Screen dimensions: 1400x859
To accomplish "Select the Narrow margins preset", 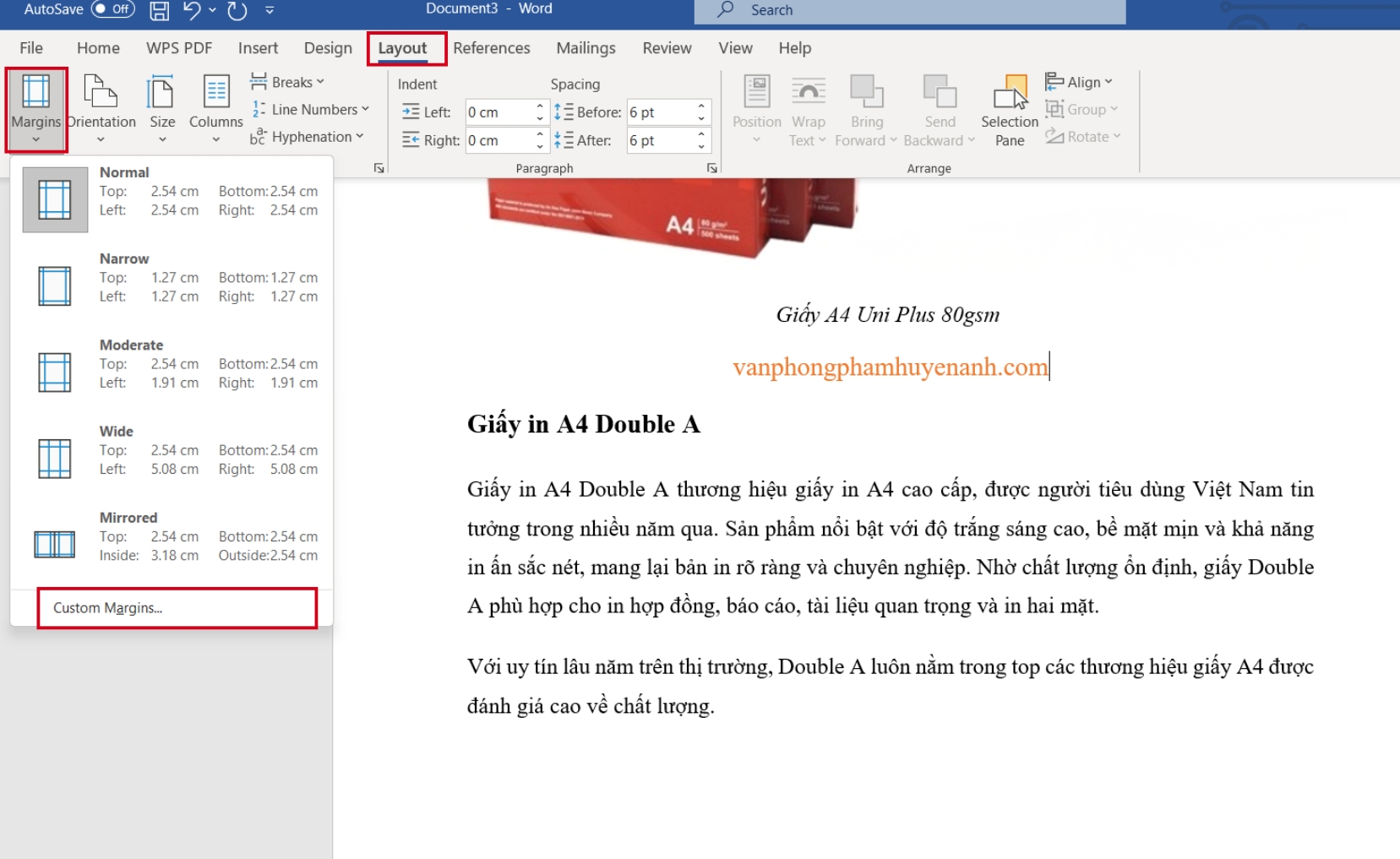I will tap(172, 285).
